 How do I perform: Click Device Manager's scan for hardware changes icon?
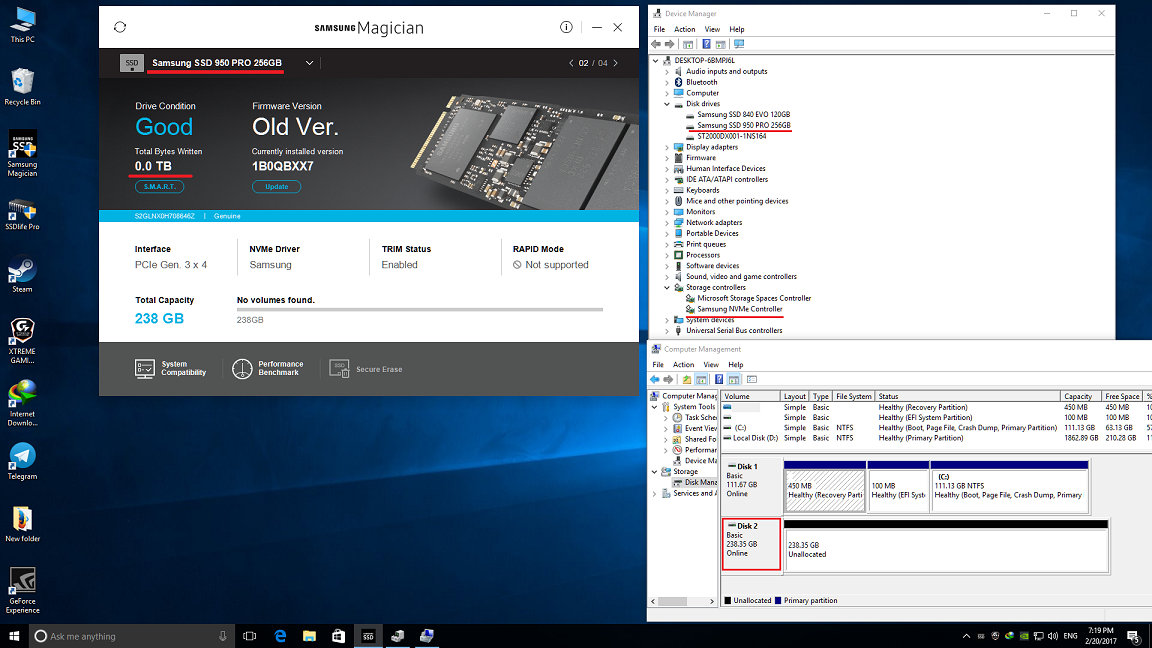[x=739, y=44]
